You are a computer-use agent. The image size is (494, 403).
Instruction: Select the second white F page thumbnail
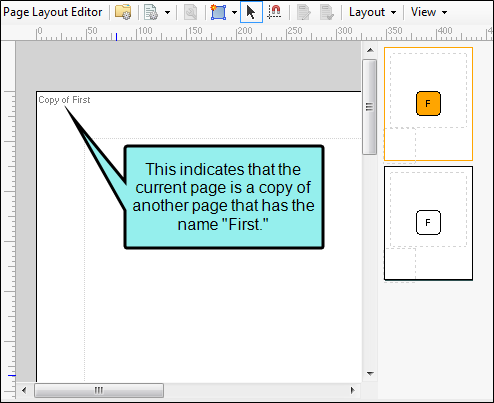pos(428,223)
